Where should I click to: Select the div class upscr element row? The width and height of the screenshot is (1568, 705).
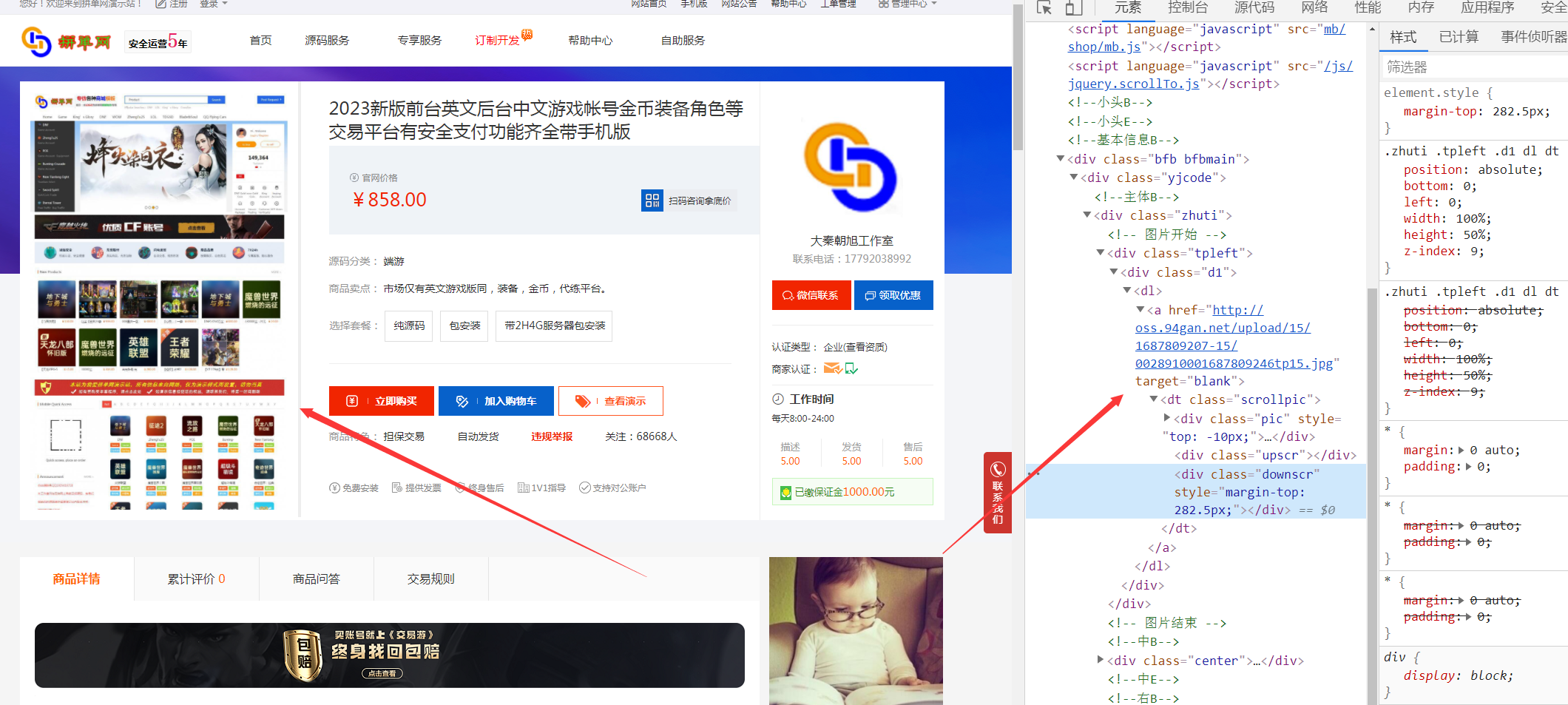coord(1265,455)
